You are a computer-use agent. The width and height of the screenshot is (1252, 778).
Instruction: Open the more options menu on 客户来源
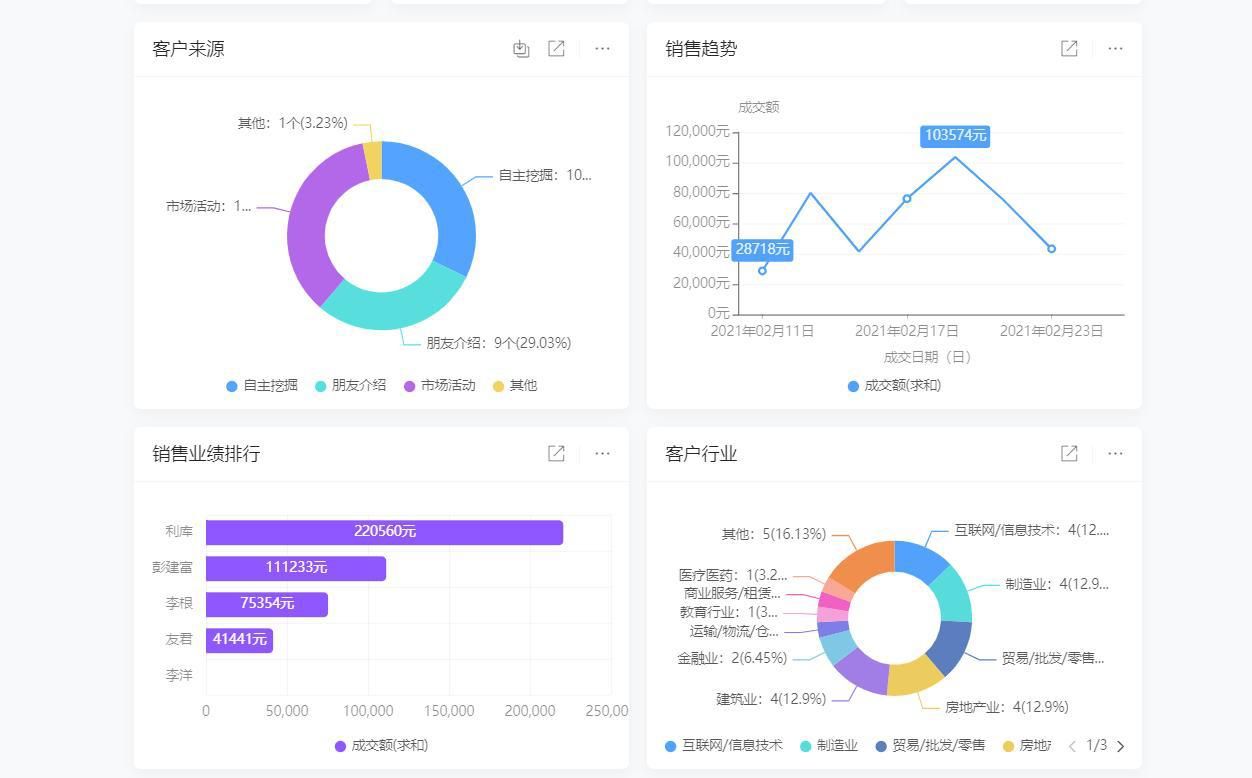point(602,48)
